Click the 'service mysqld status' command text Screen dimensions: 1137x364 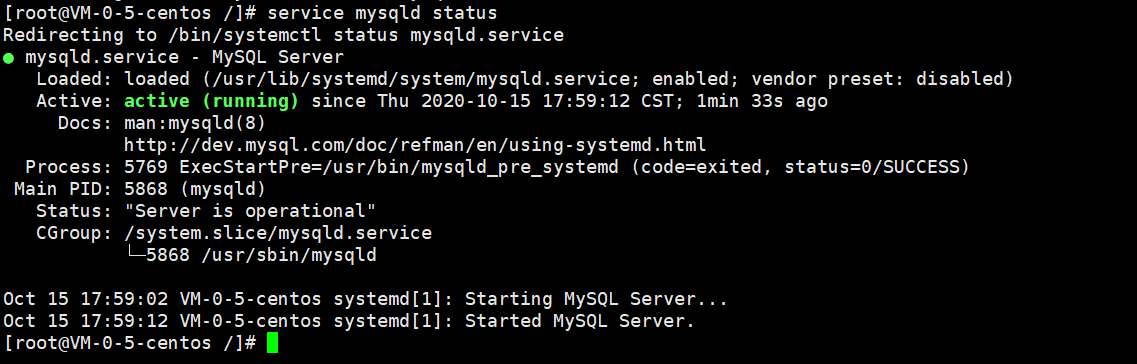[x=382, y=13]
